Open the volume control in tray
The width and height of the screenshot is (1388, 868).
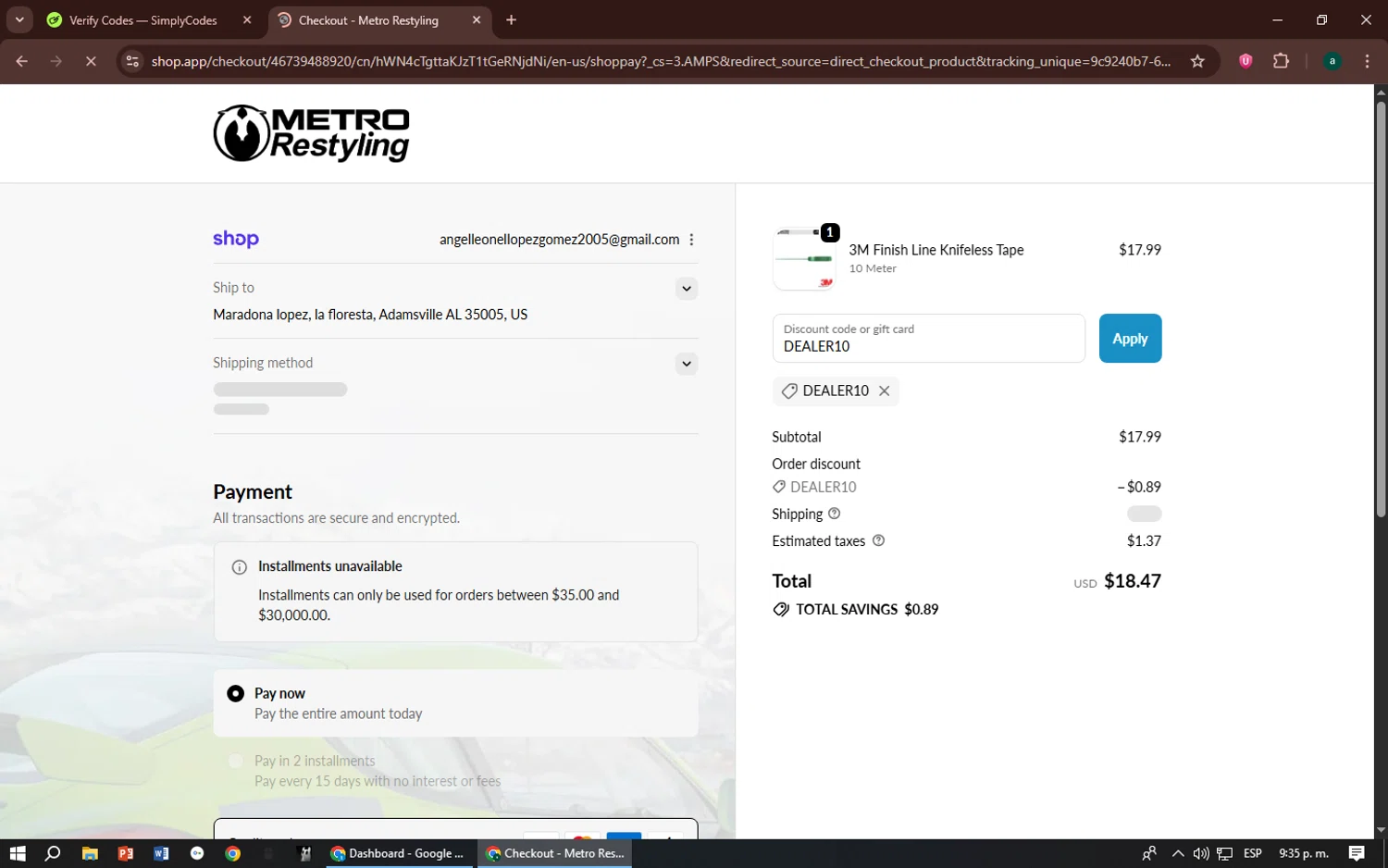coord(1201,853)
